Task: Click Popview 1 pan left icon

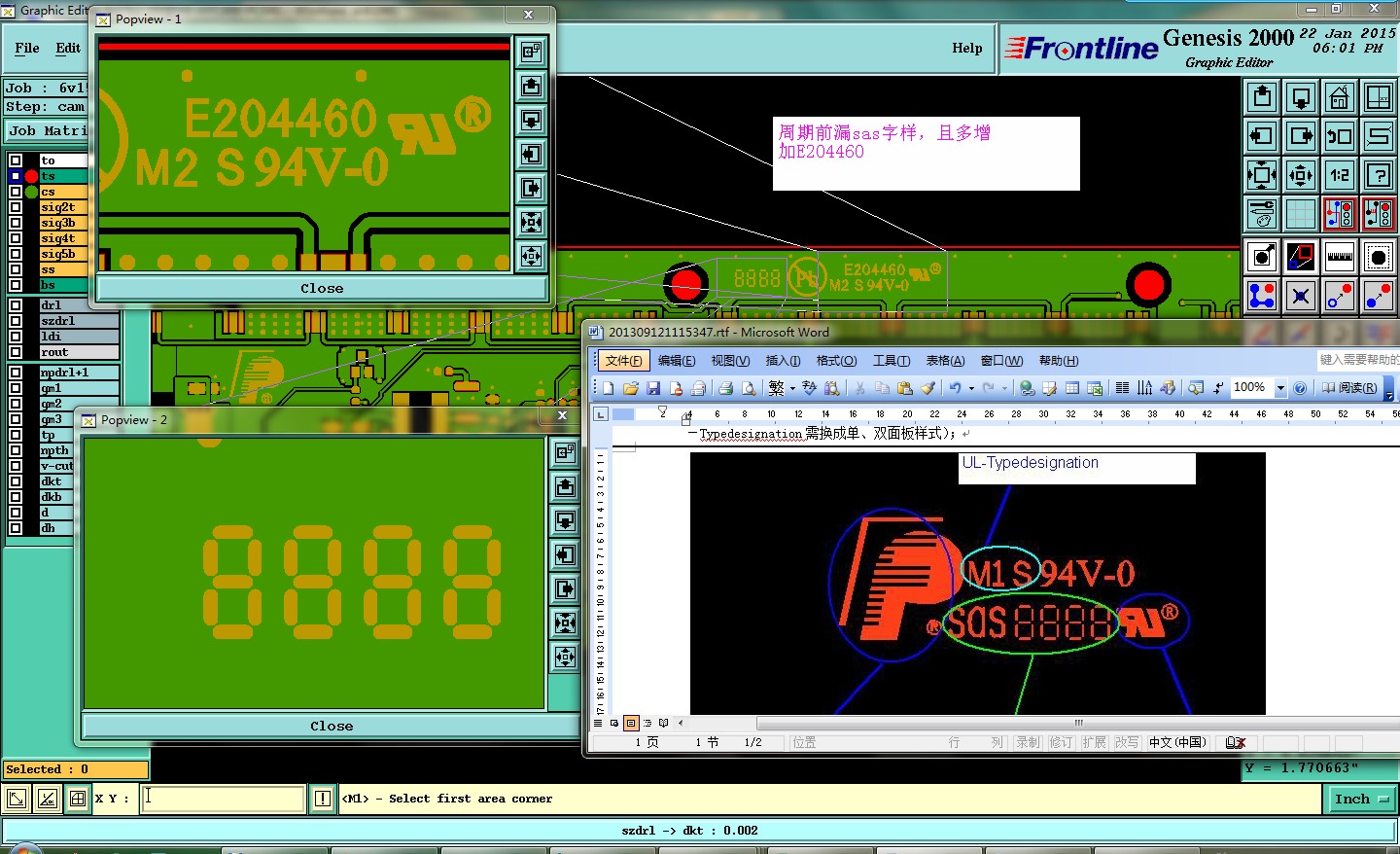Action: tap(531, 154)
